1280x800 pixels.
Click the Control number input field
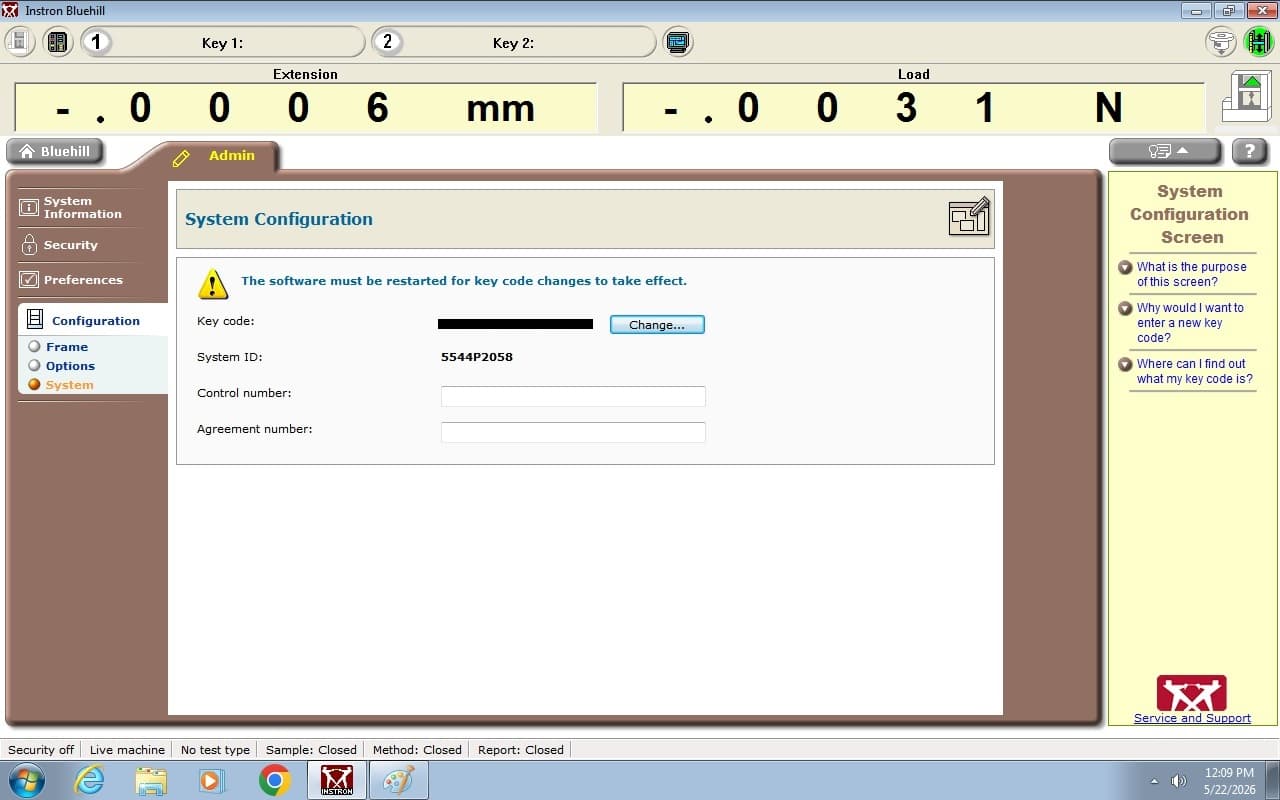[x=573, y=397]
